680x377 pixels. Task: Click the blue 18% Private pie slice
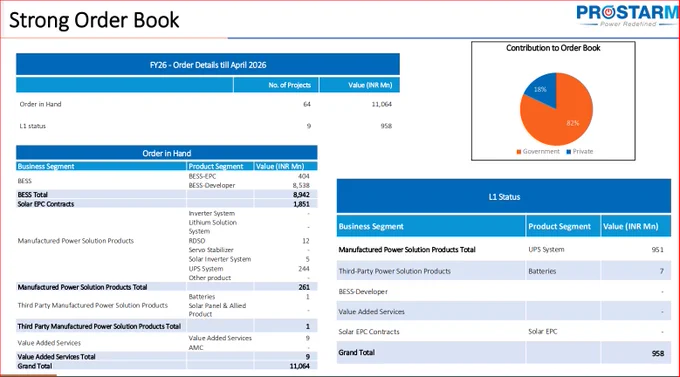(542, 89)
